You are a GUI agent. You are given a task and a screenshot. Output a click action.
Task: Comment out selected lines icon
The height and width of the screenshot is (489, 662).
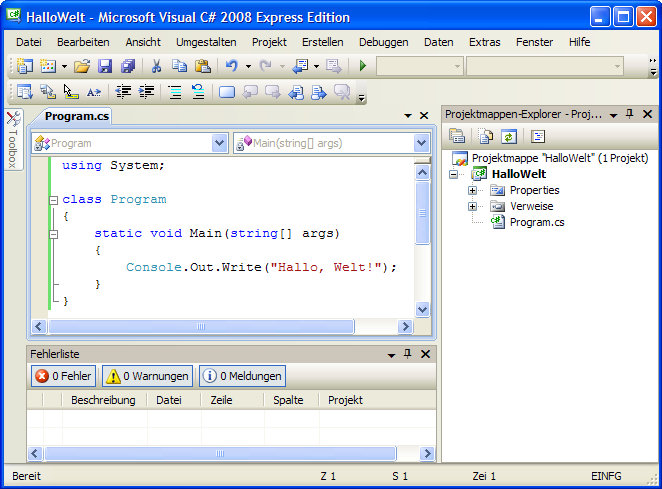point(175,92)
